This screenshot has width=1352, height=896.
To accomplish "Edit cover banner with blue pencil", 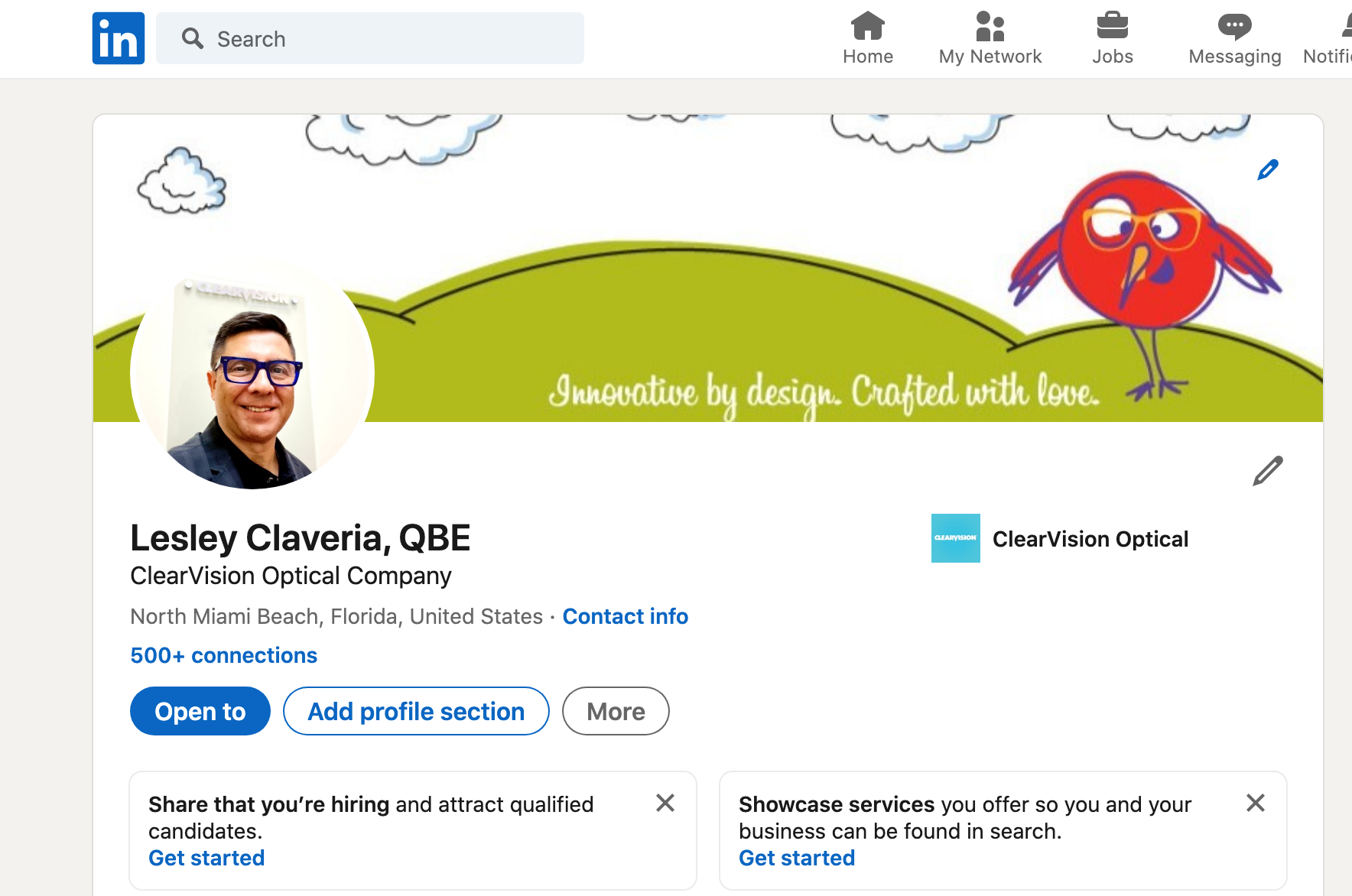I will 1267,170.
